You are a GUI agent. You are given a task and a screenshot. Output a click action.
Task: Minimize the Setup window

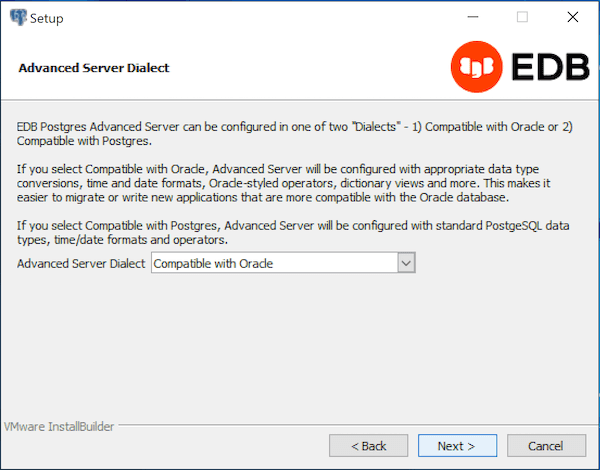471,17
